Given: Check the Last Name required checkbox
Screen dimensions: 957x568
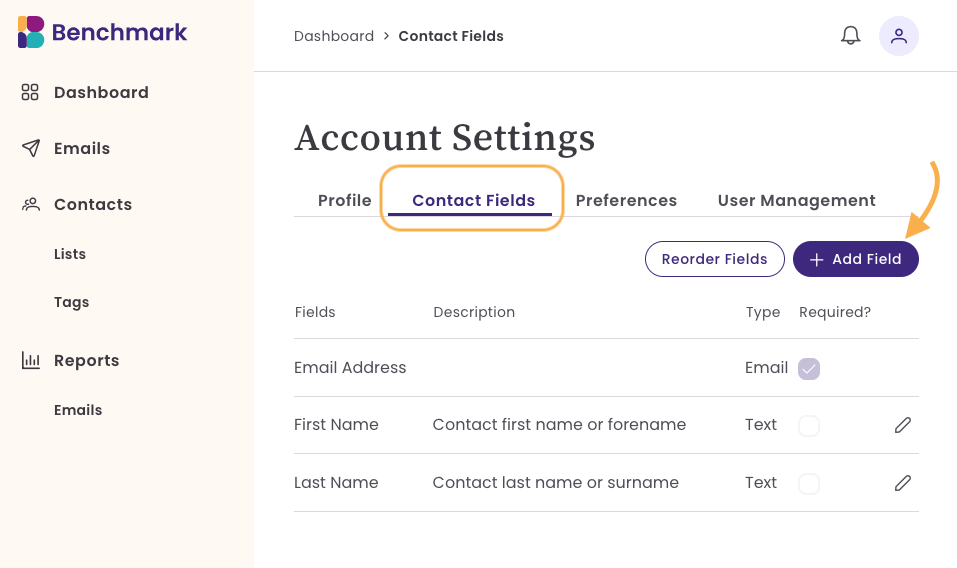Looking at the screenshot, I should (809, 484).
